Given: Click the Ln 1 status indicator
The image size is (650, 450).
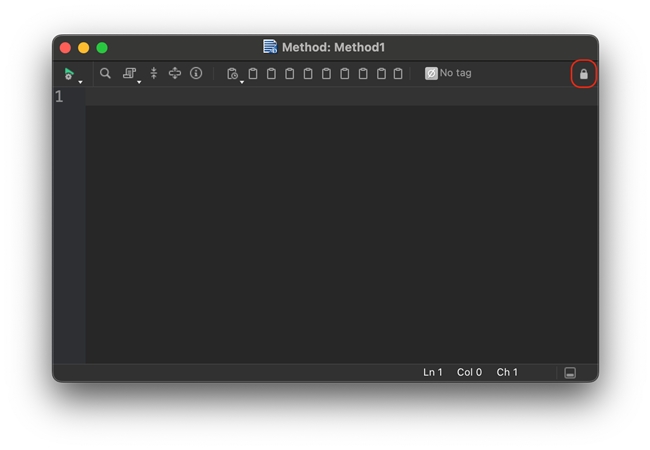Looking at the screenshot, I should click(x=432, y=372).
